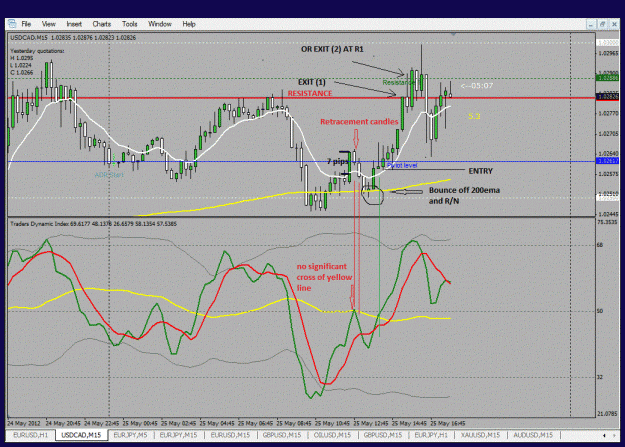This screenshot has height=447, width=625.
Task: Close the chart window with the X
Action: pos(614,24)
